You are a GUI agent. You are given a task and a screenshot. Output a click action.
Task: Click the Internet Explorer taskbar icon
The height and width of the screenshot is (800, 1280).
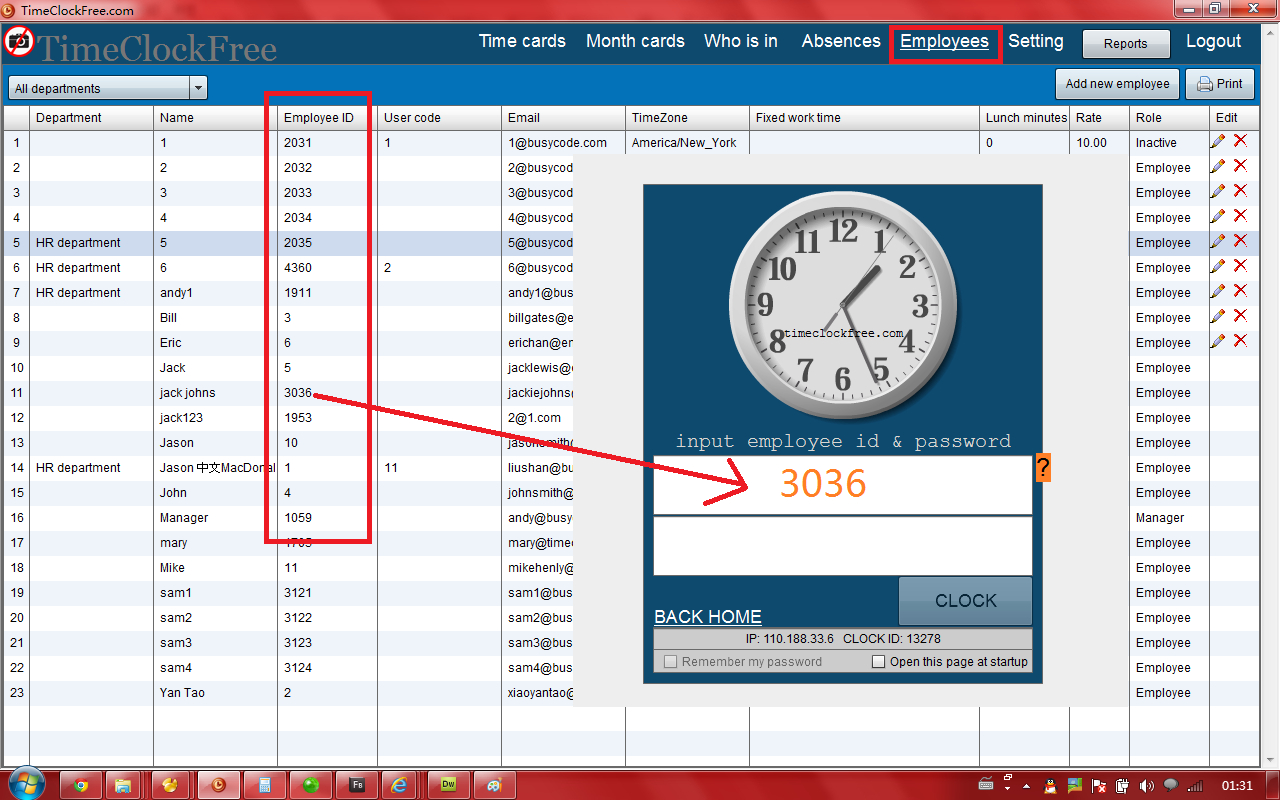[x=399, y=785]
